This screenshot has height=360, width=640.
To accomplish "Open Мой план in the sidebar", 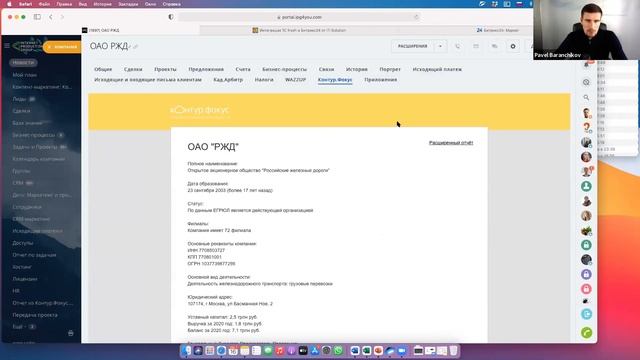I will pos(24,75).
